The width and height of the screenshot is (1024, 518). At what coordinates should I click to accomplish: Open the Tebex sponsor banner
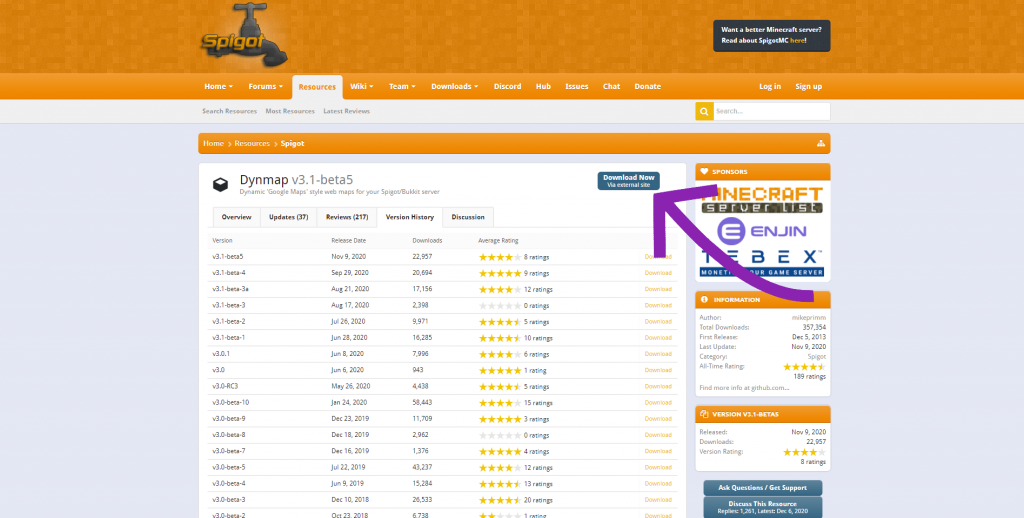pyautogui.click(x=762, y=262)
